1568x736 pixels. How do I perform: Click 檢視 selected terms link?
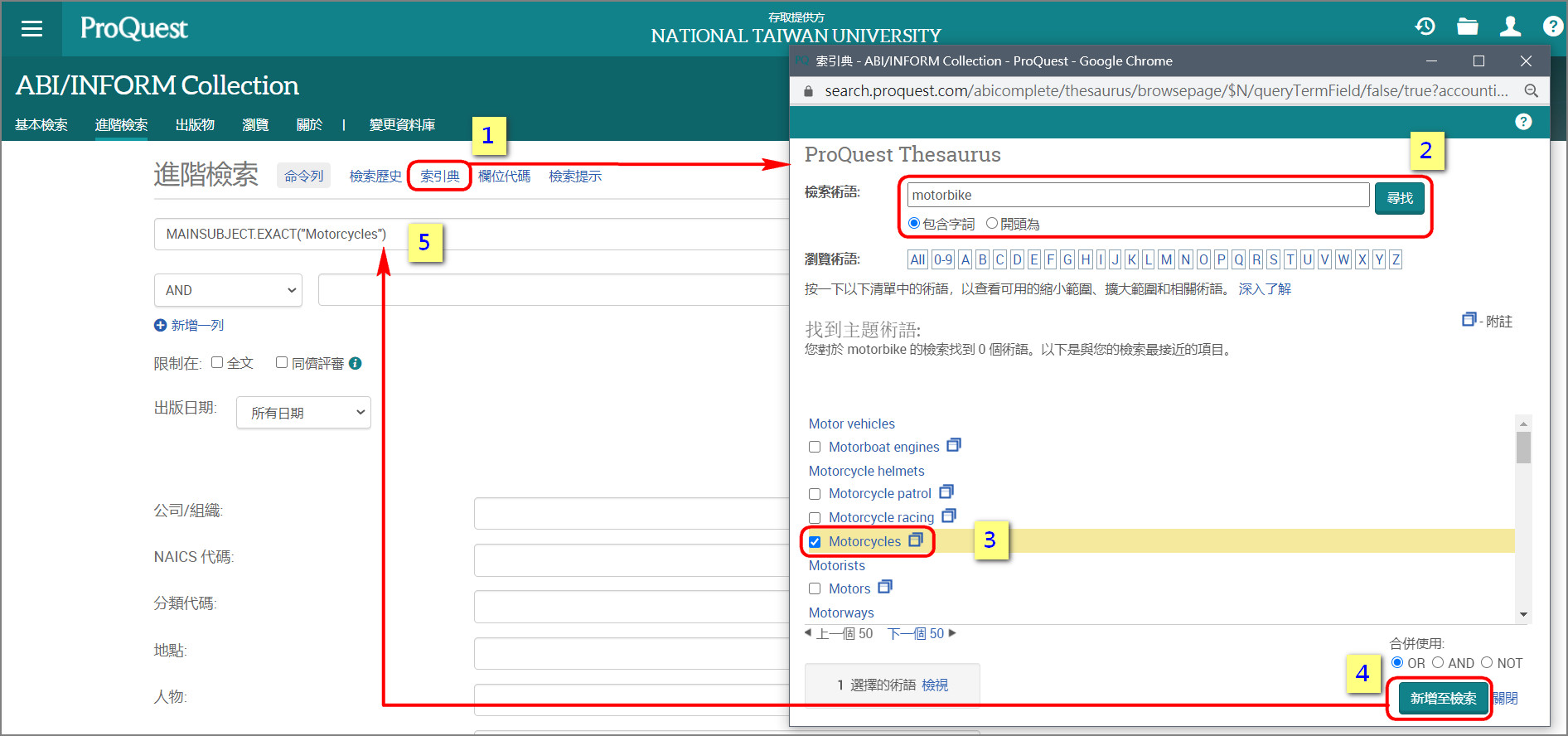point(935,685)
